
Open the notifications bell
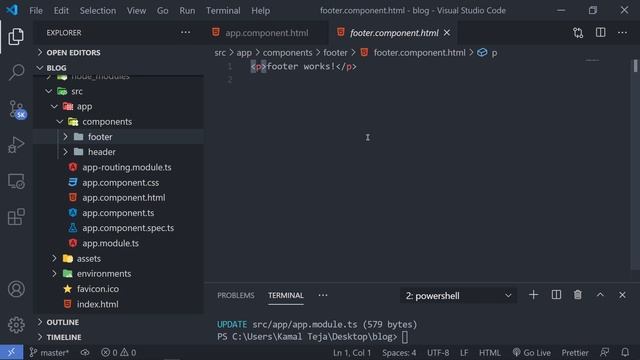pos(625,352)
